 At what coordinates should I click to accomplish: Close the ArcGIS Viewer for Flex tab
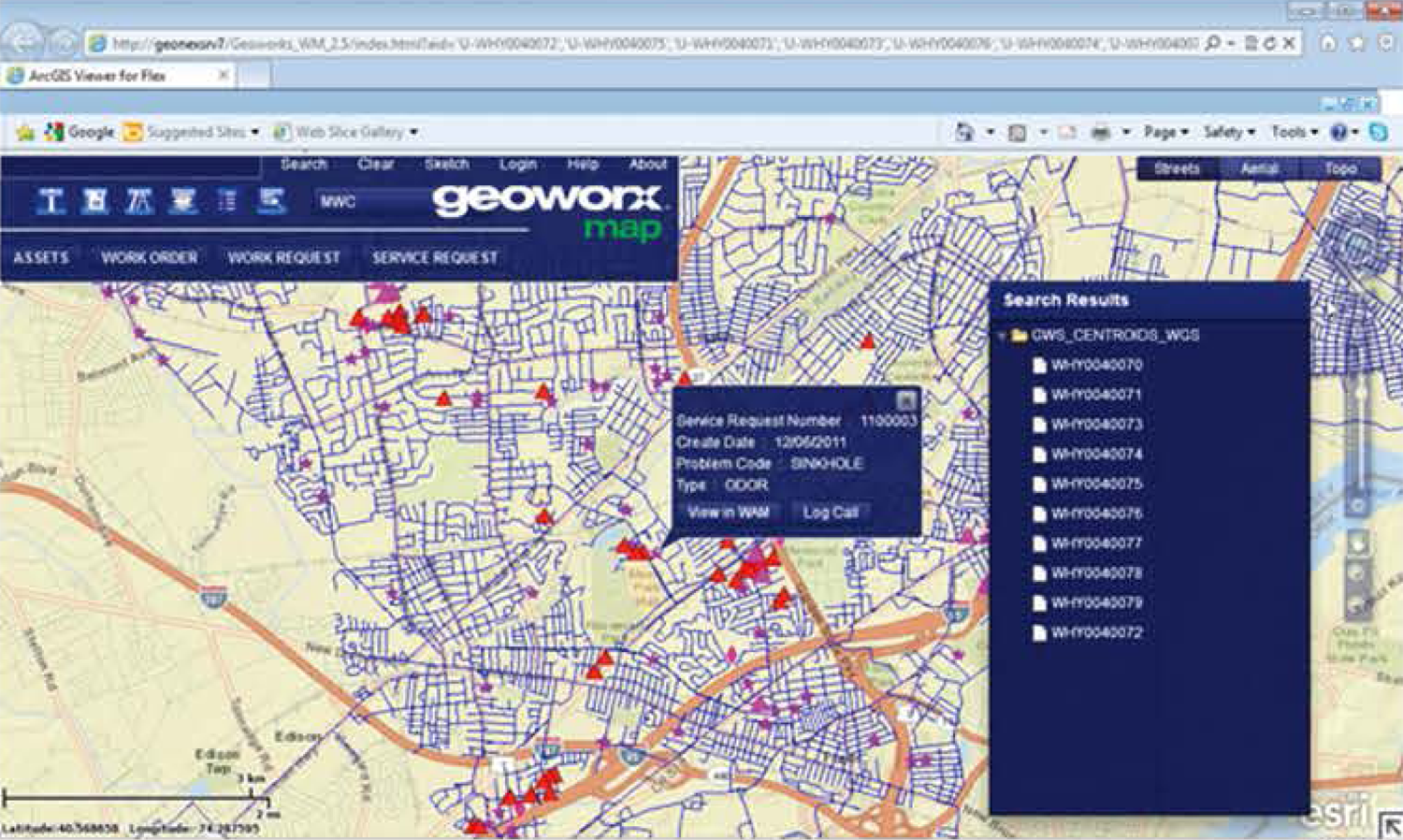[x=223, y=75]
